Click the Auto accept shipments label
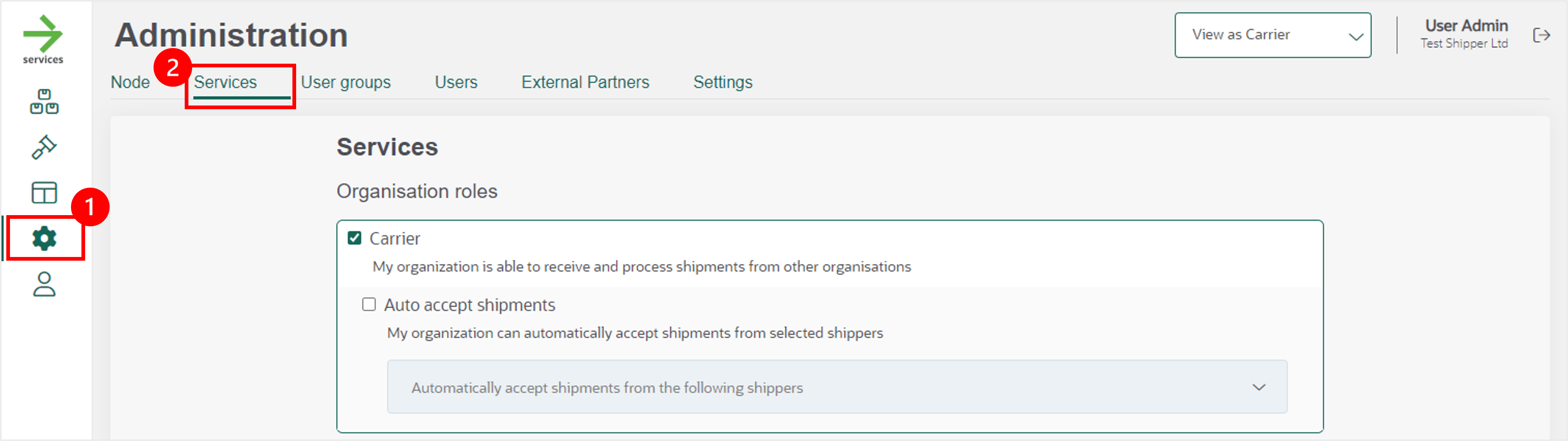This screenshot has height=441, width=1568. point(469,305)
